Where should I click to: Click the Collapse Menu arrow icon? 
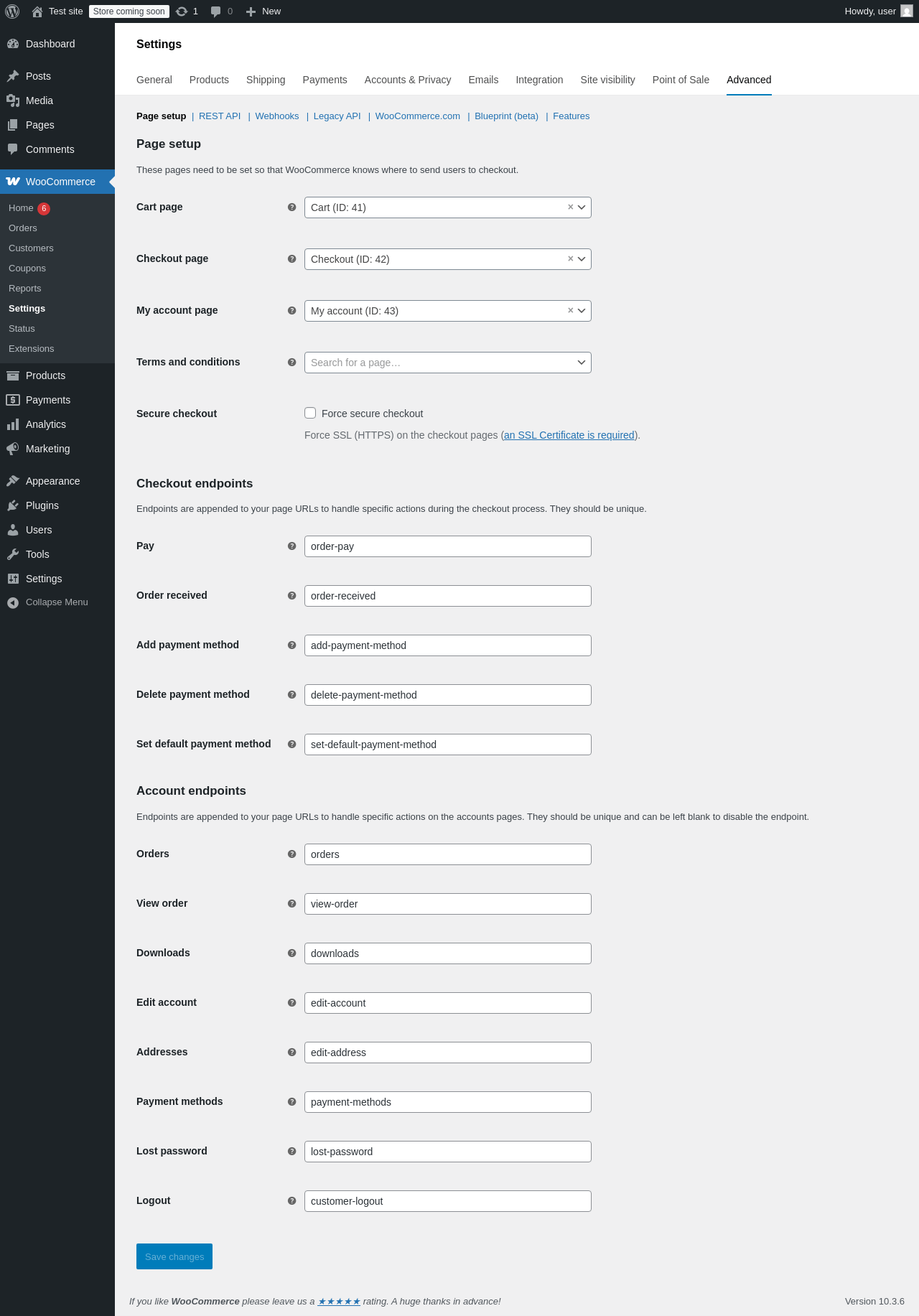click(x=13, y=603)
